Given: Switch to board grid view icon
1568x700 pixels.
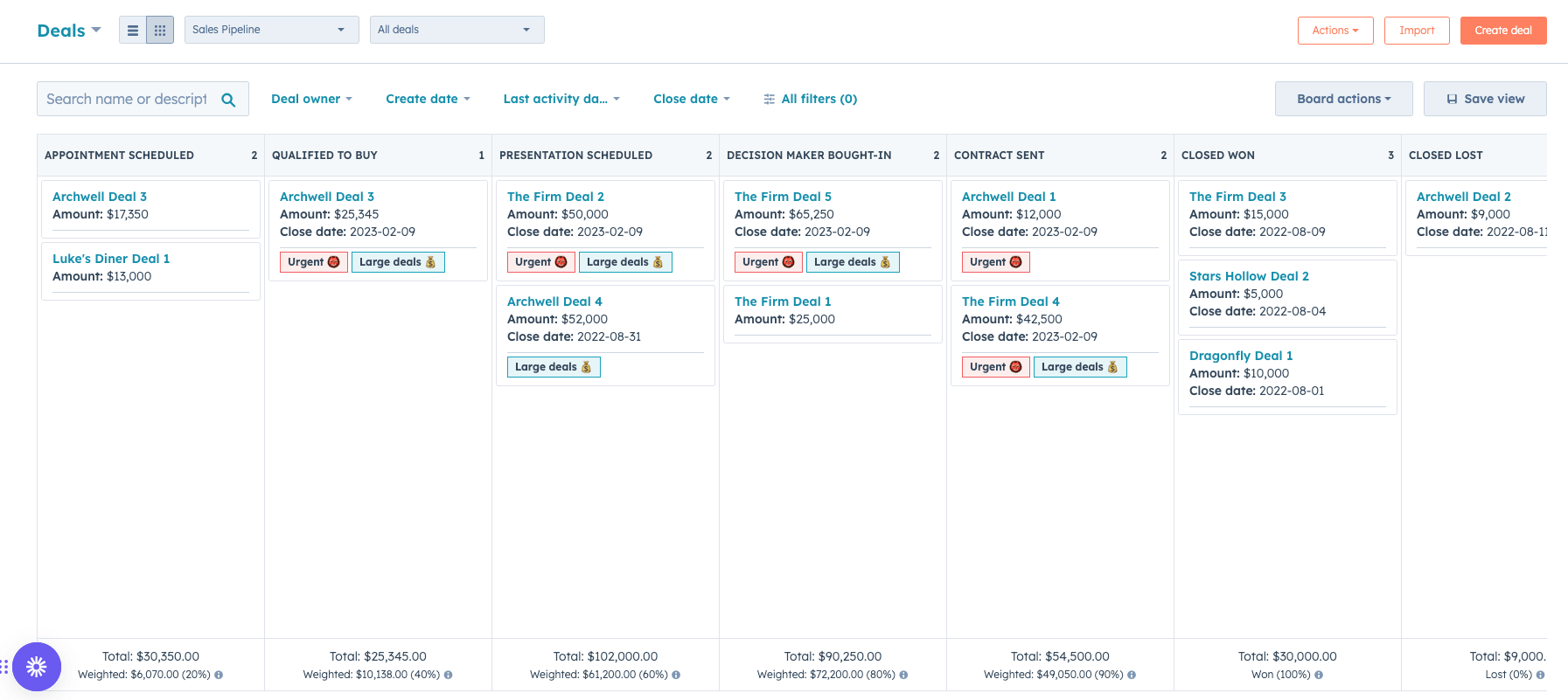Looking at the screenshot, I should pos(160,31).
